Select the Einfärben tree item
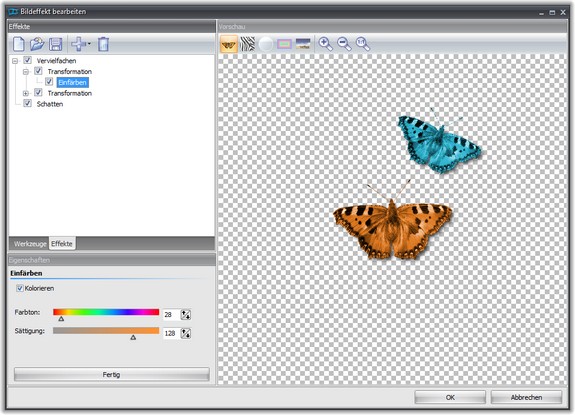 coord(73,82)
